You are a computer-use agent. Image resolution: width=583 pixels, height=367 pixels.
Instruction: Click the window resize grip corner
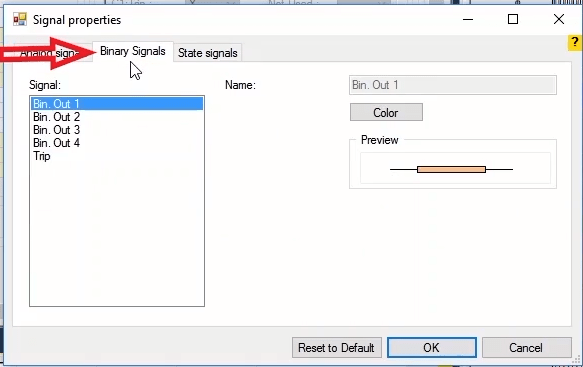(577, 360)
